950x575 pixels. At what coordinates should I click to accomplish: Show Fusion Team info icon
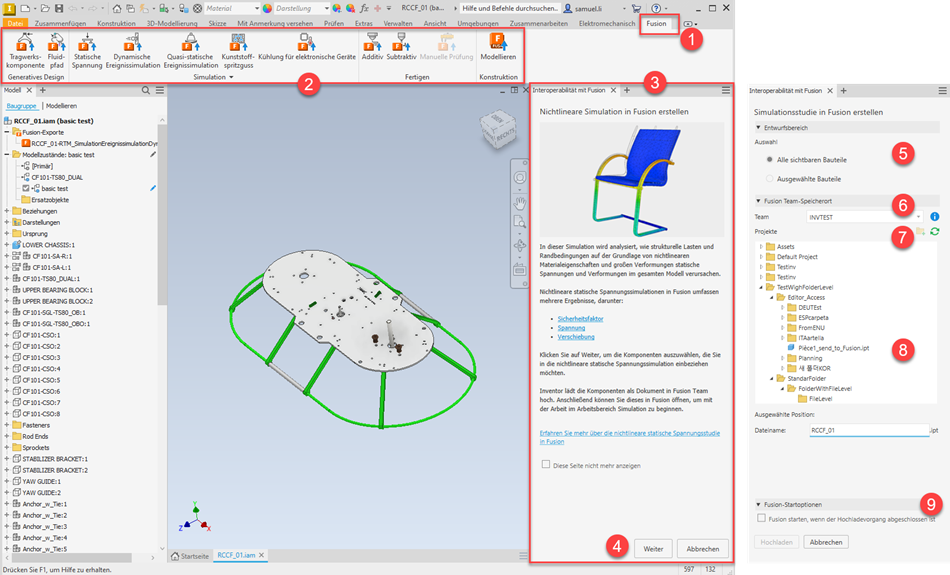pyautogui.click(x=934, y=216)
